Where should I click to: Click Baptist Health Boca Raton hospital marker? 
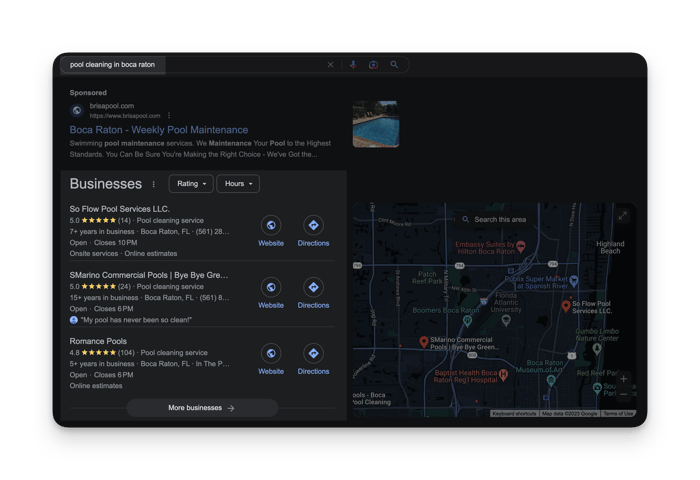[503, 374]
